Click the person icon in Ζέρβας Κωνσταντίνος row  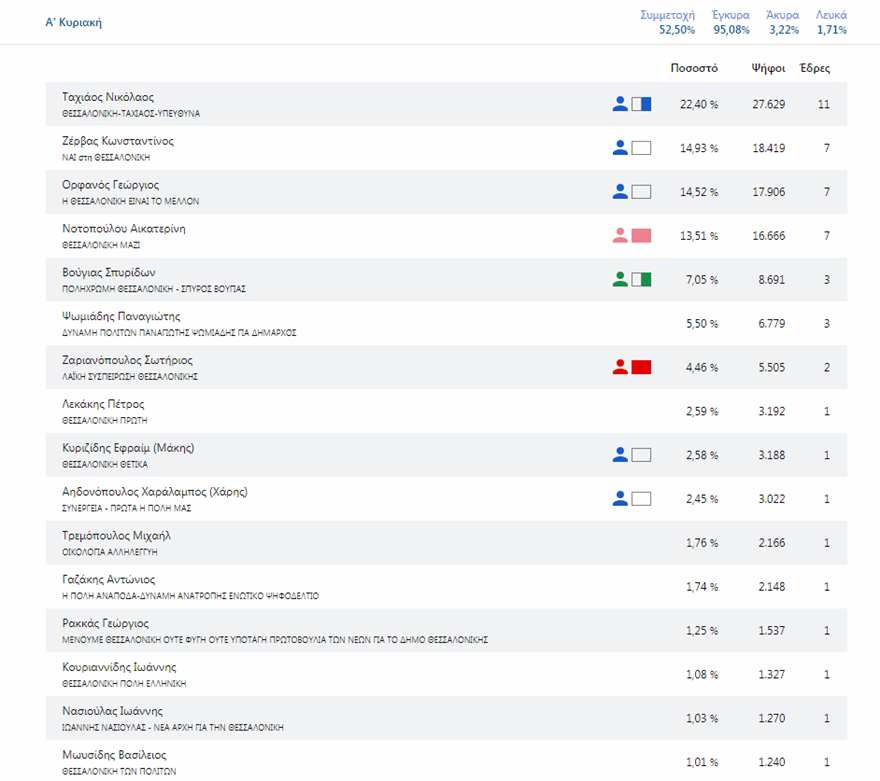(620, 148)
